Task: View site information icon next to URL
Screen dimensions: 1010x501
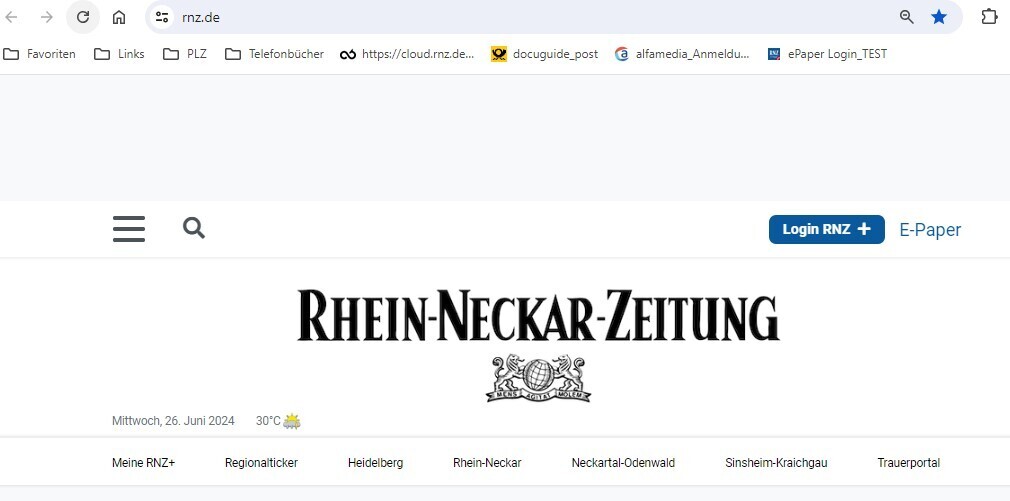Action: 162,17
